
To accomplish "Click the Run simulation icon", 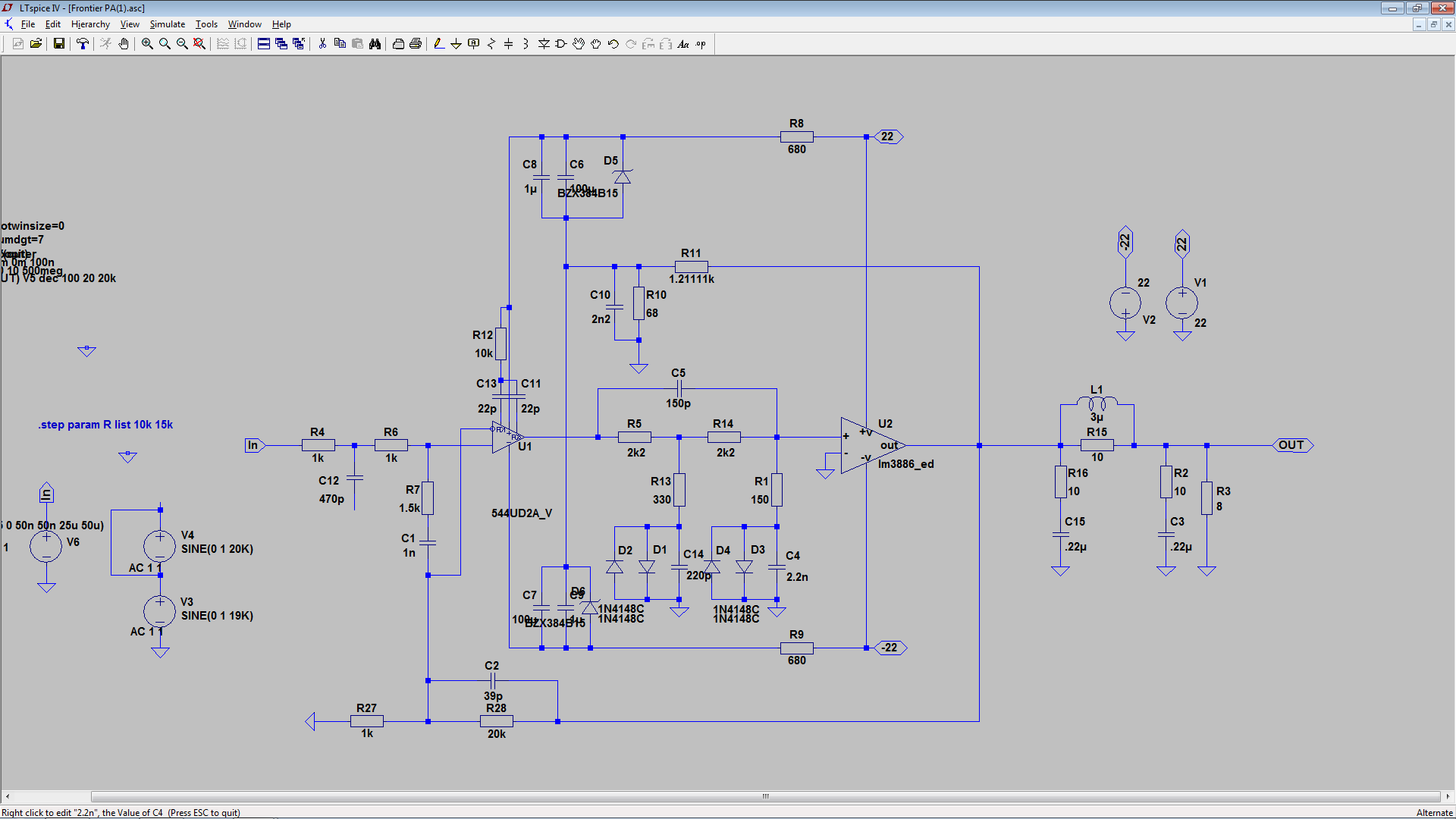I will [105, 44].
